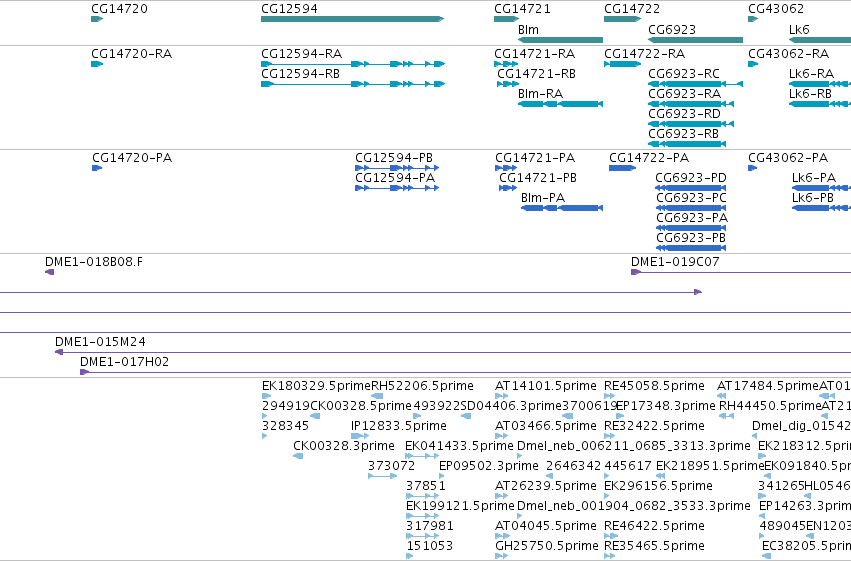
Task: Select the CG14722 gene feature
Action: (623, 19)
